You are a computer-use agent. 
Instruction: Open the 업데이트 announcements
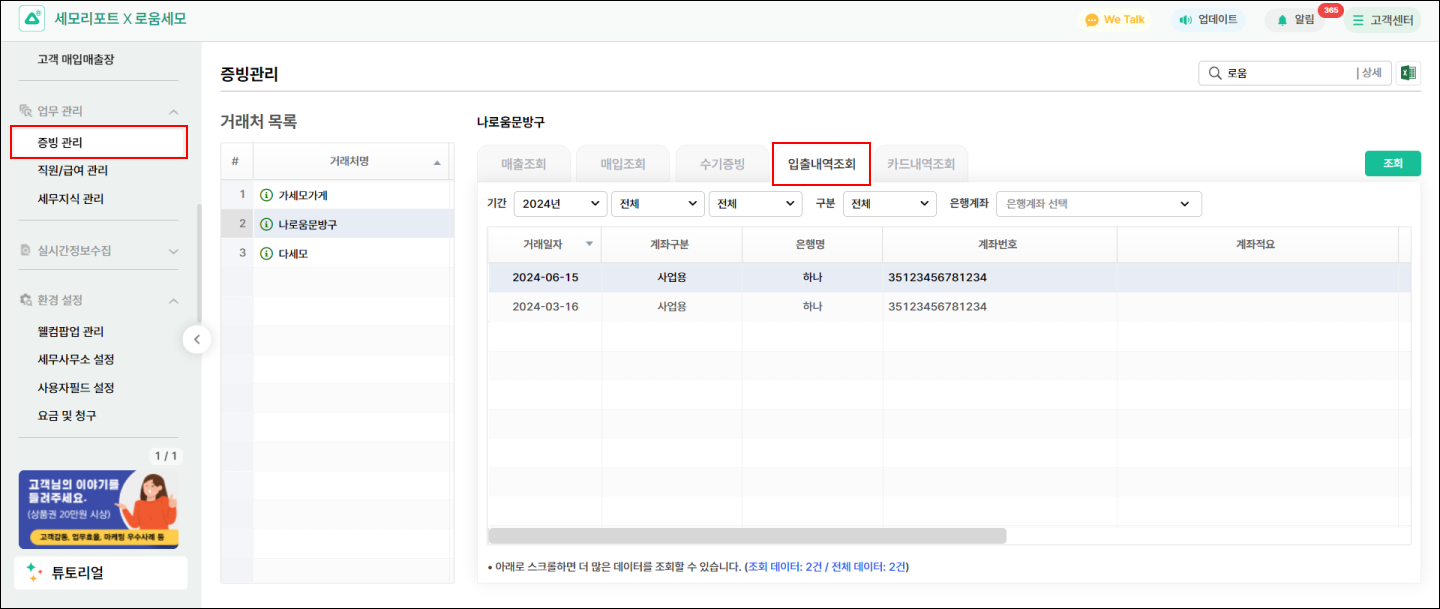[x=1208, y=20]
